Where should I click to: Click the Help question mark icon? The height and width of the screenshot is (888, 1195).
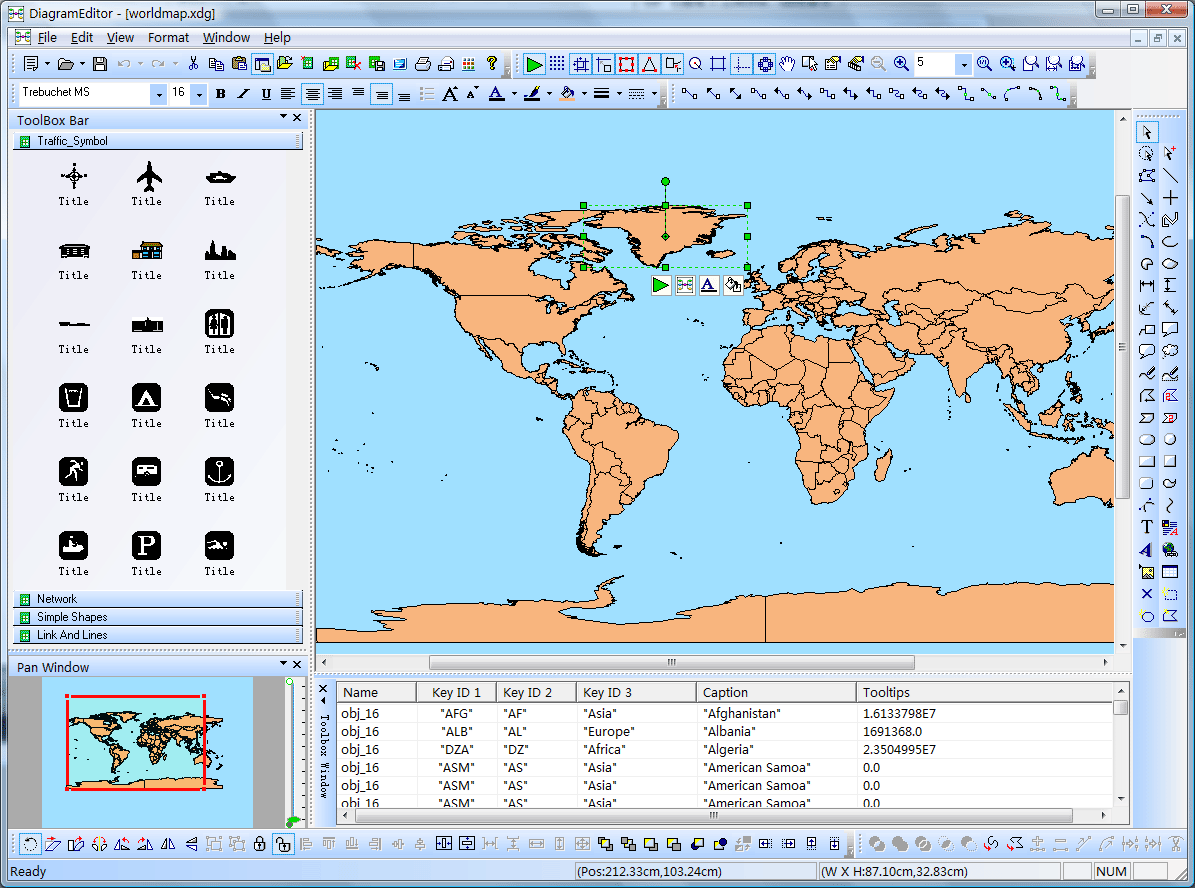click(x=493, y=64)
